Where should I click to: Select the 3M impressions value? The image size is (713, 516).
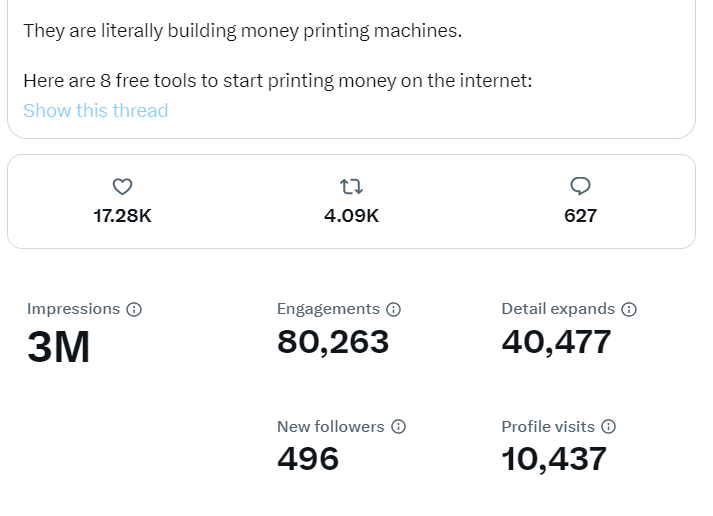(x=59, y=347)
